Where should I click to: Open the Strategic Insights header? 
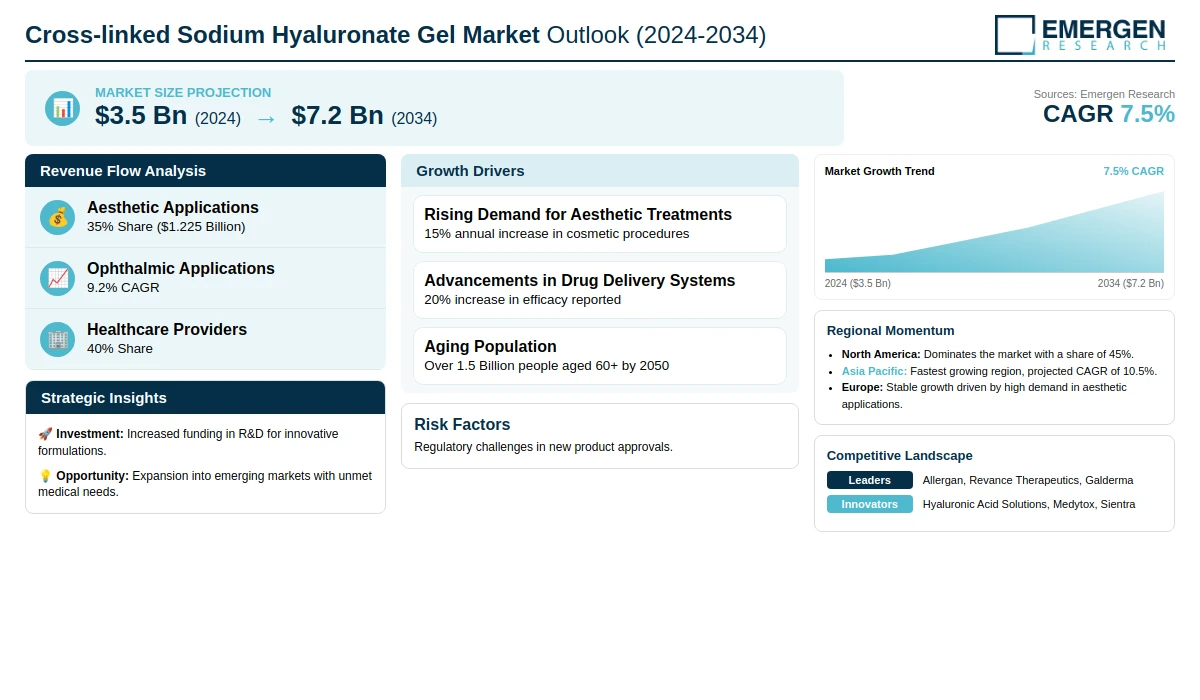[x=205, y=397]
